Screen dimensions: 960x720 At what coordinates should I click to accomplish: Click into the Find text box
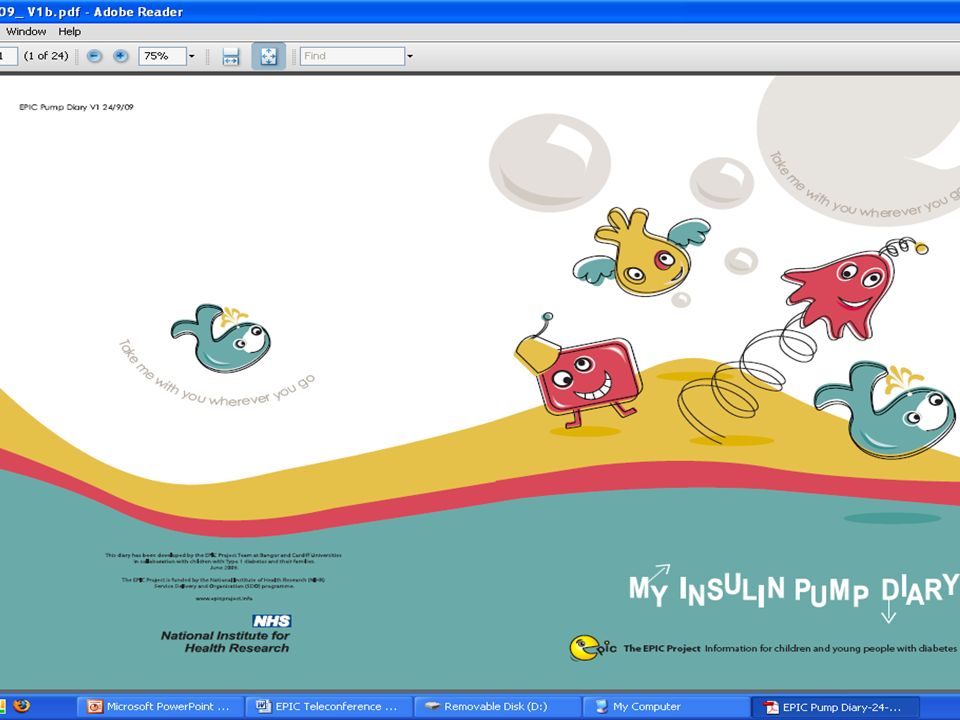click(352, 56)
